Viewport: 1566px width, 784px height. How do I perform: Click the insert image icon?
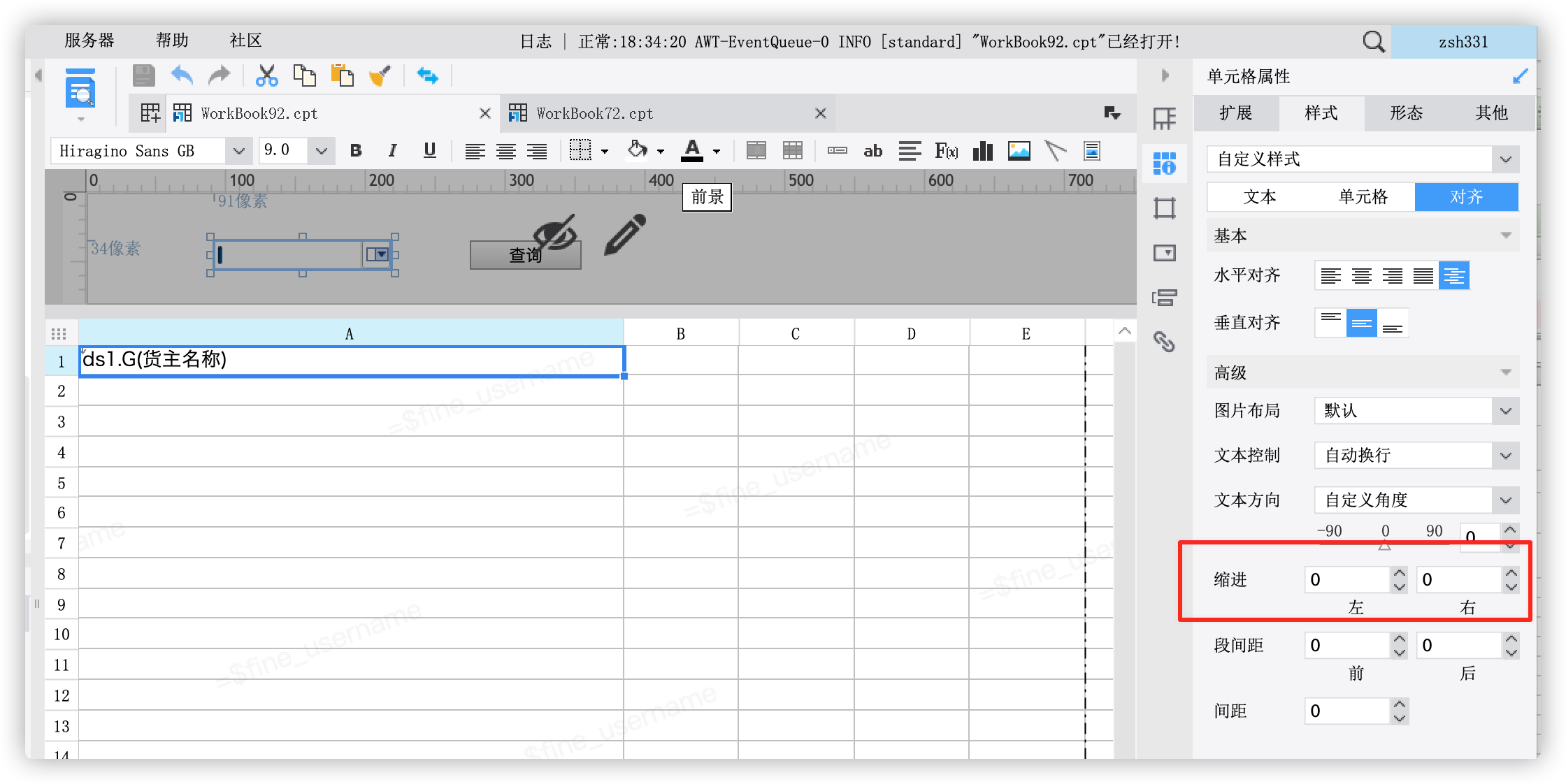(1019, 150)
